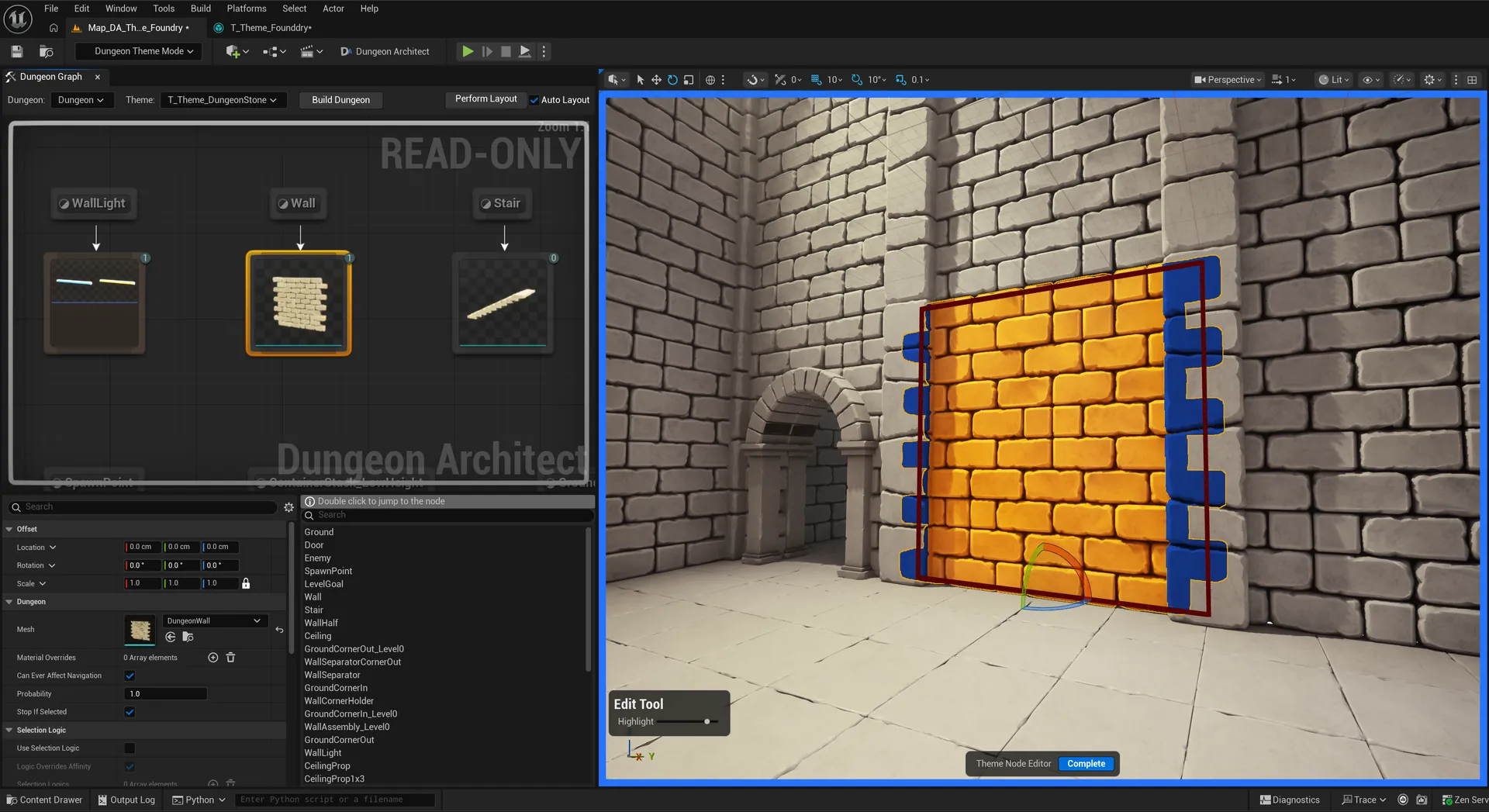Click use-selected-asset arrow under mesh
Viewport: 1489px width, 812px height.
(171, 637)
